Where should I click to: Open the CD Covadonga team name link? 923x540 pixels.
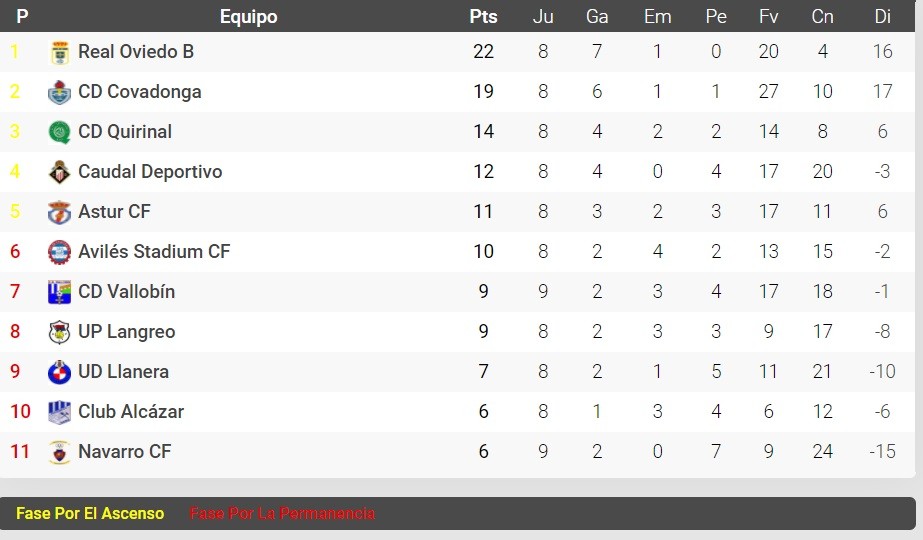tap(140, 92)
